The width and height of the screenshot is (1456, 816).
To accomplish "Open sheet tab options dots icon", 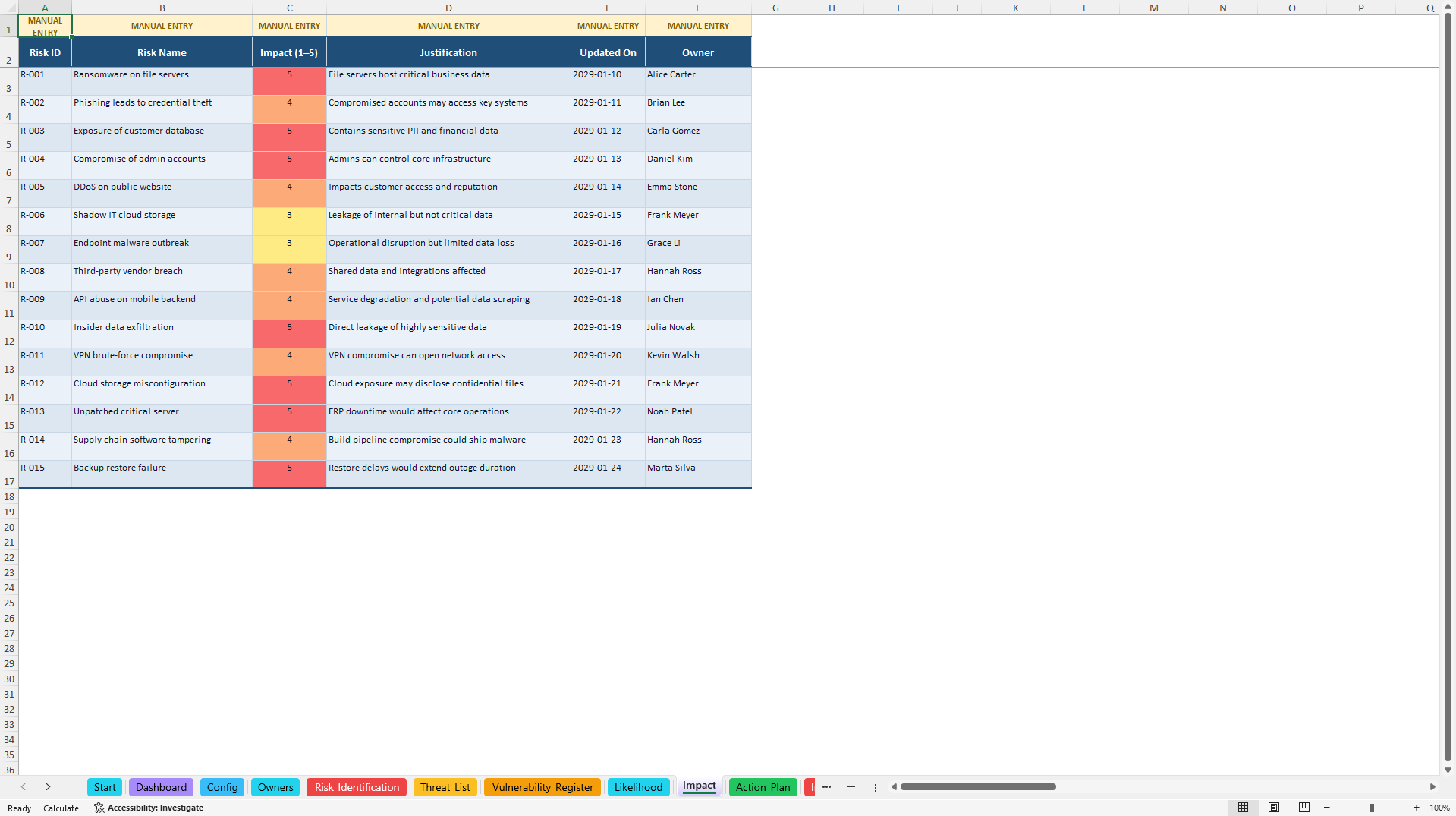I will click(875, 787).
